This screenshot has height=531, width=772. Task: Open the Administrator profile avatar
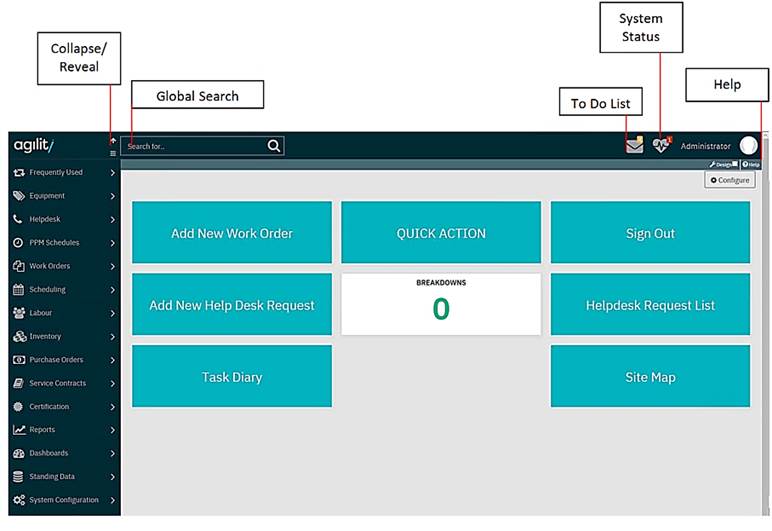pos(748,146)
